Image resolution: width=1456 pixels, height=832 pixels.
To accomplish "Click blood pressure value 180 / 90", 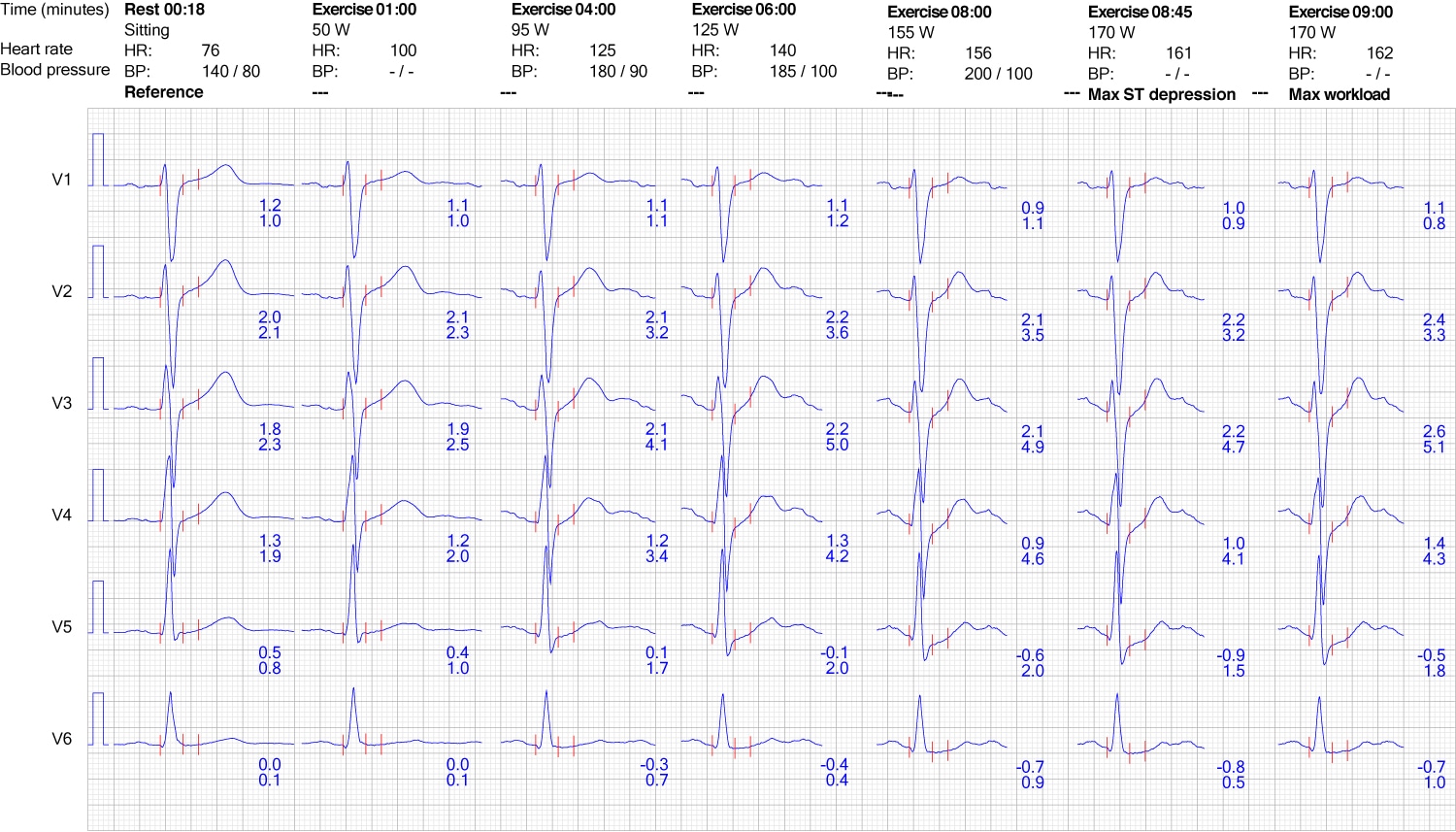I will click(x=617, y=71).
